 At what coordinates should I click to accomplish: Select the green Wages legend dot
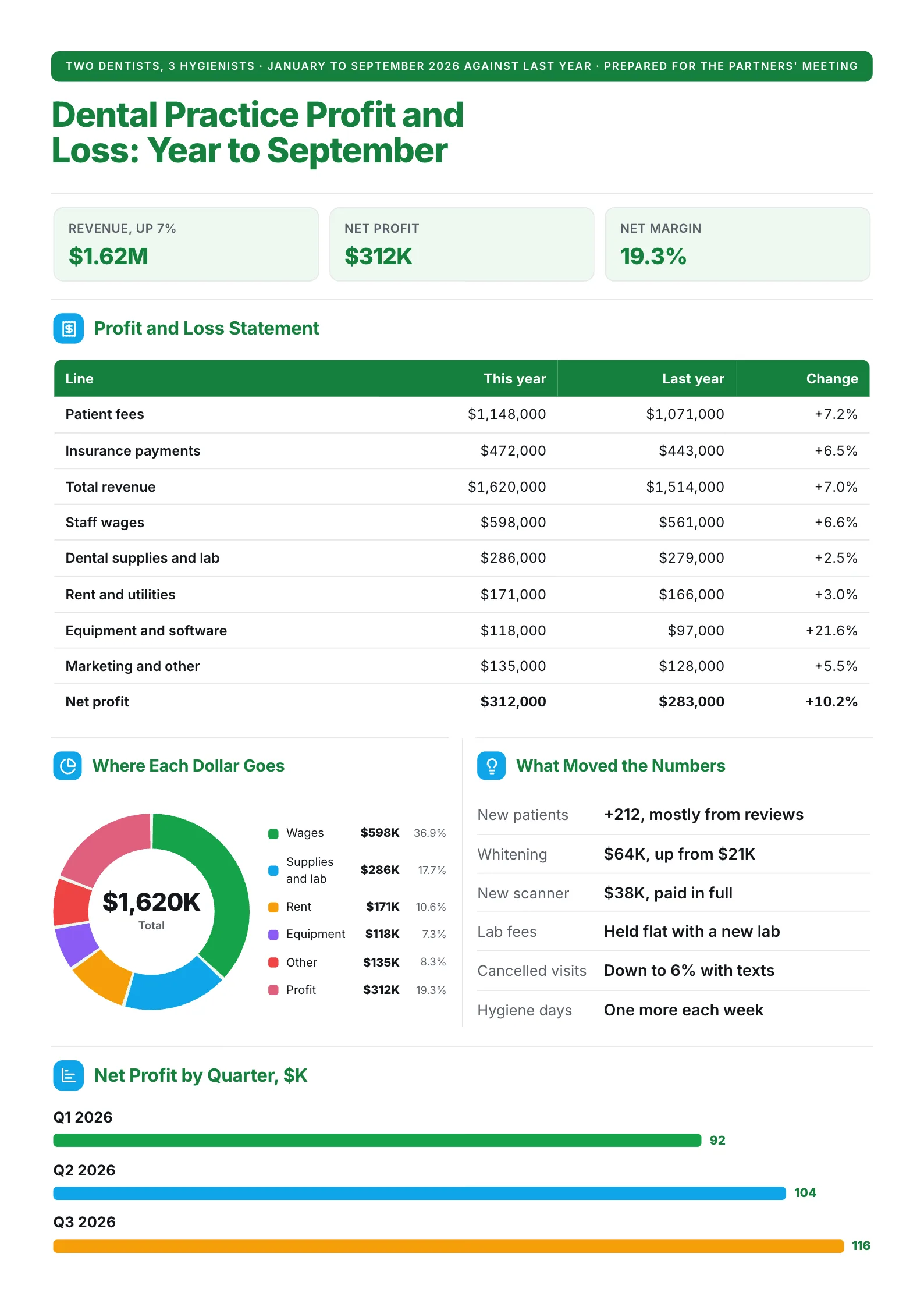[x=273, y=833]
